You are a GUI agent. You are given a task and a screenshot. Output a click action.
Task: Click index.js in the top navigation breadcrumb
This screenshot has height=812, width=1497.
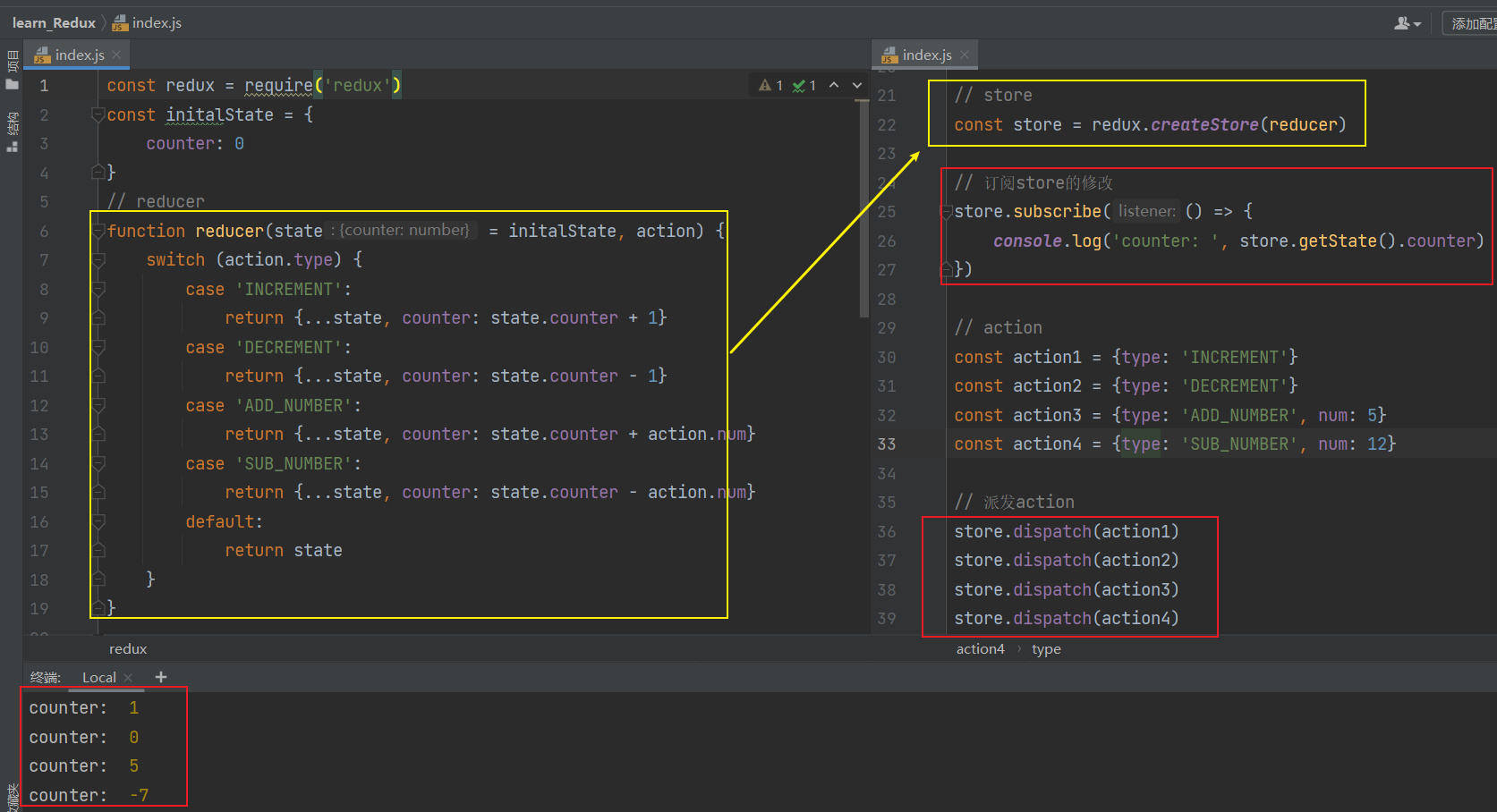[x=147, y=22]
